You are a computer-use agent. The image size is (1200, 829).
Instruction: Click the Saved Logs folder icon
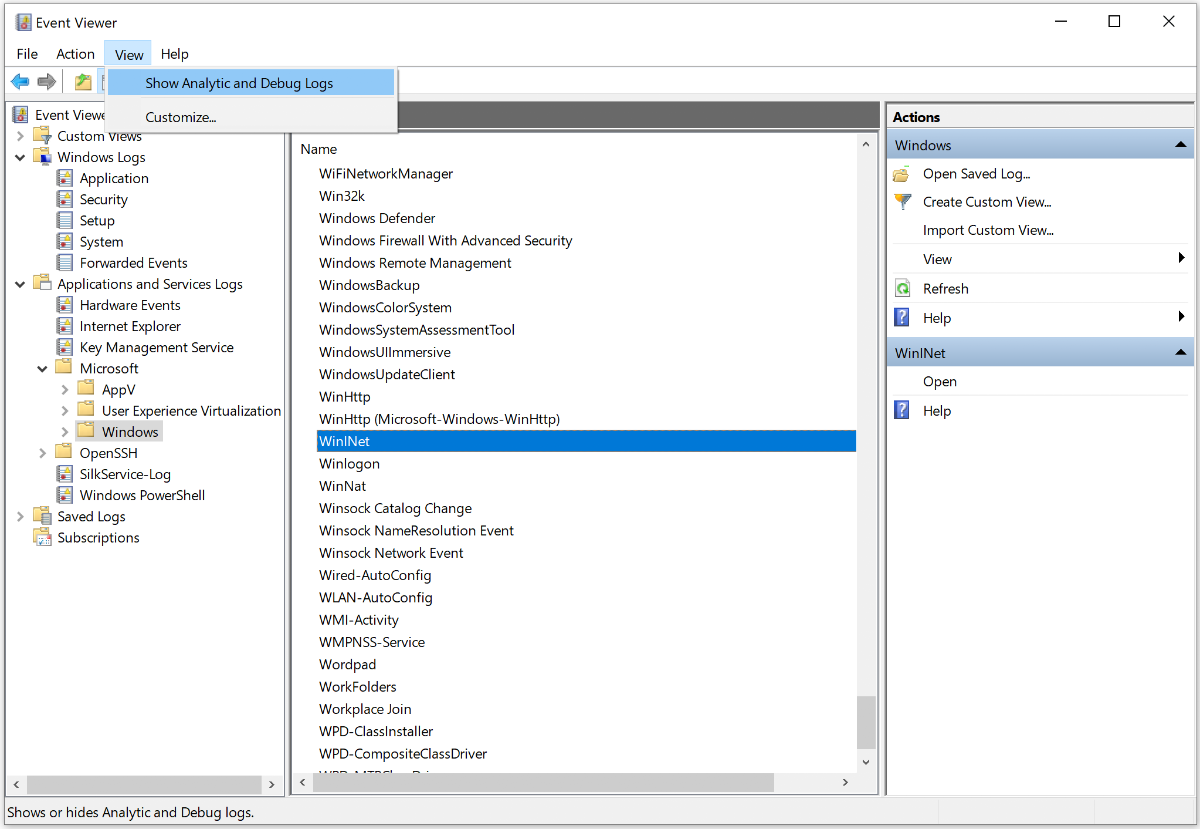coord(42,516)
